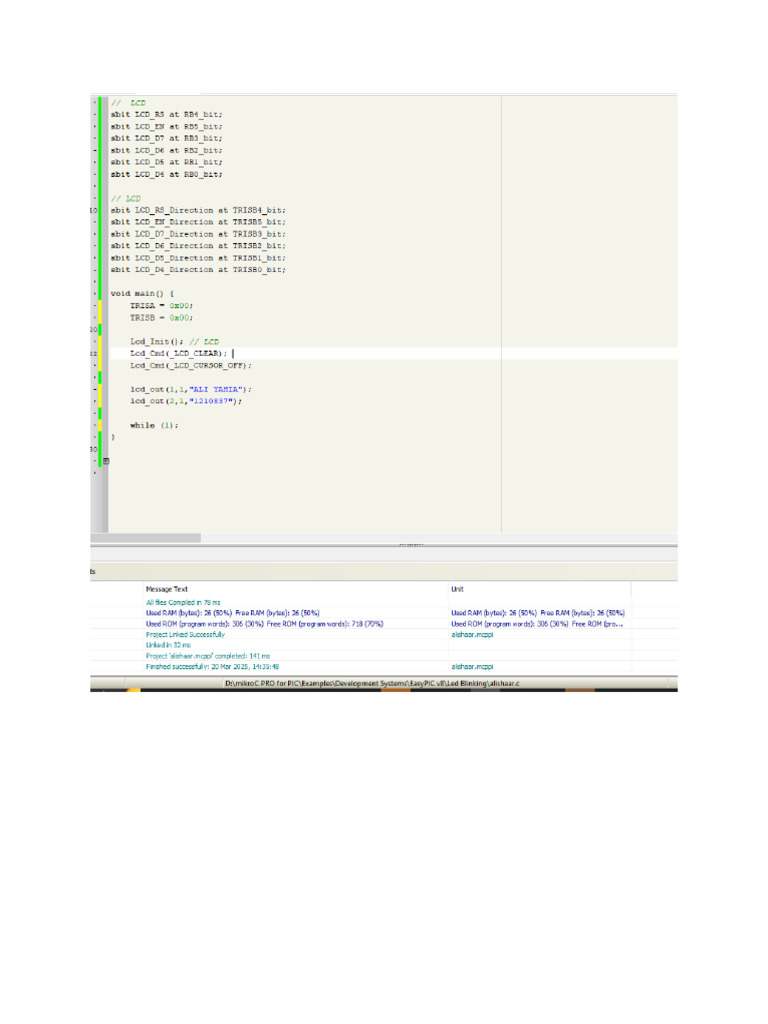Click the Message Text column header

click(167, 589)
